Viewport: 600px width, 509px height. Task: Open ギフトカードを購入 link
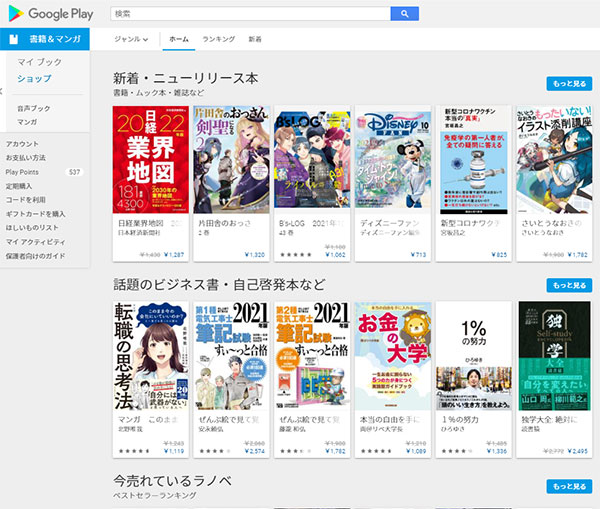(x=36, y=214)
